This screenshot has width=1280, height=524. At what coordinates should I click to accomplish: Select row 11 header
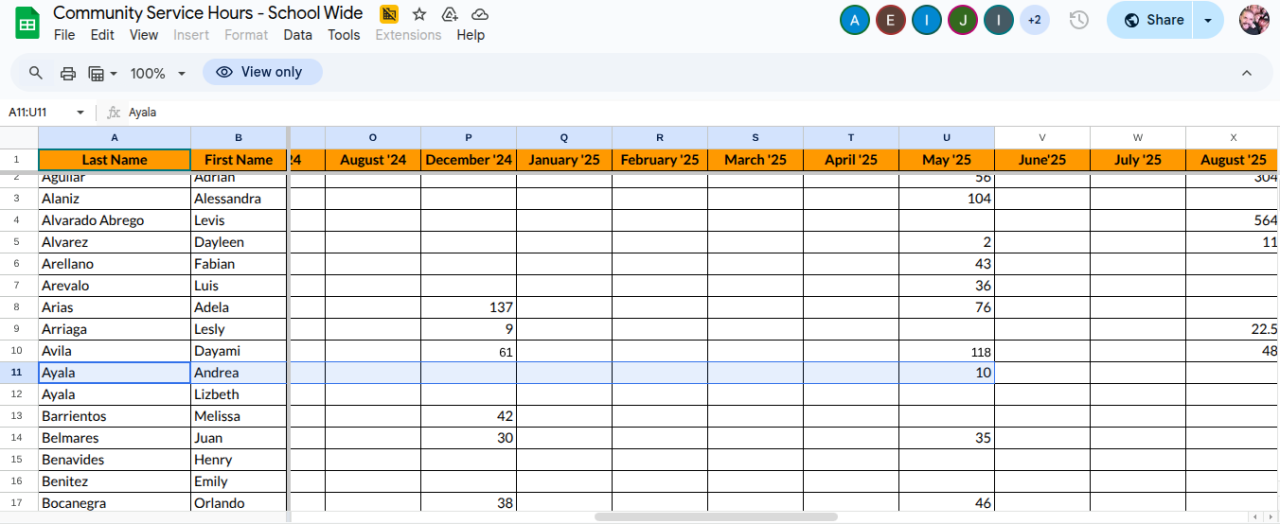click(19, 372)
